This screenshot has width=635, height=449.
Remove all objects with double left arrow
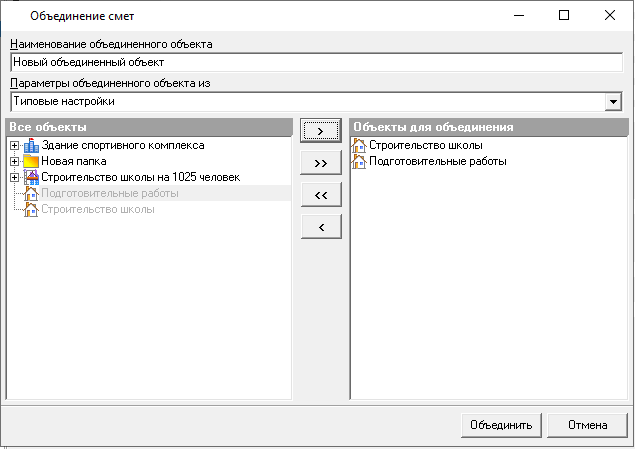coord(321,195)
